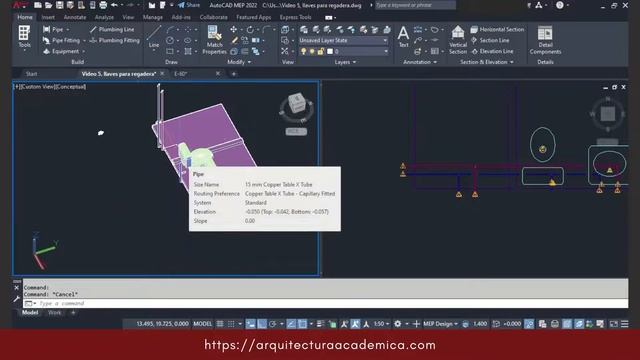Image resolution: width=640 pixels, height=360 pixels.
Task: Switch to the Start file tab
Action: 31,74
